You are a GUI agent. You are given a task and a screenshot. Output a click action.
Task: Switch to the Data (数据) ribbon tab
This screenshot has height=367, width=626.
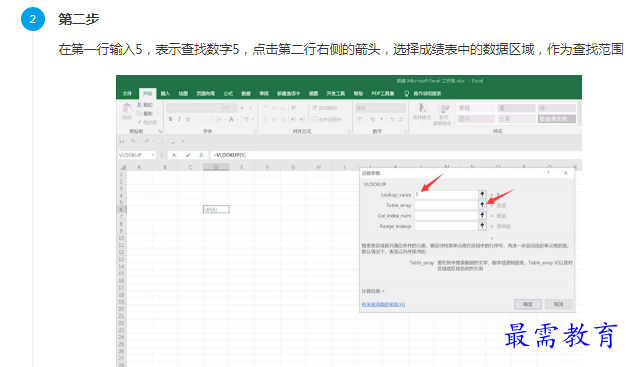246,93
